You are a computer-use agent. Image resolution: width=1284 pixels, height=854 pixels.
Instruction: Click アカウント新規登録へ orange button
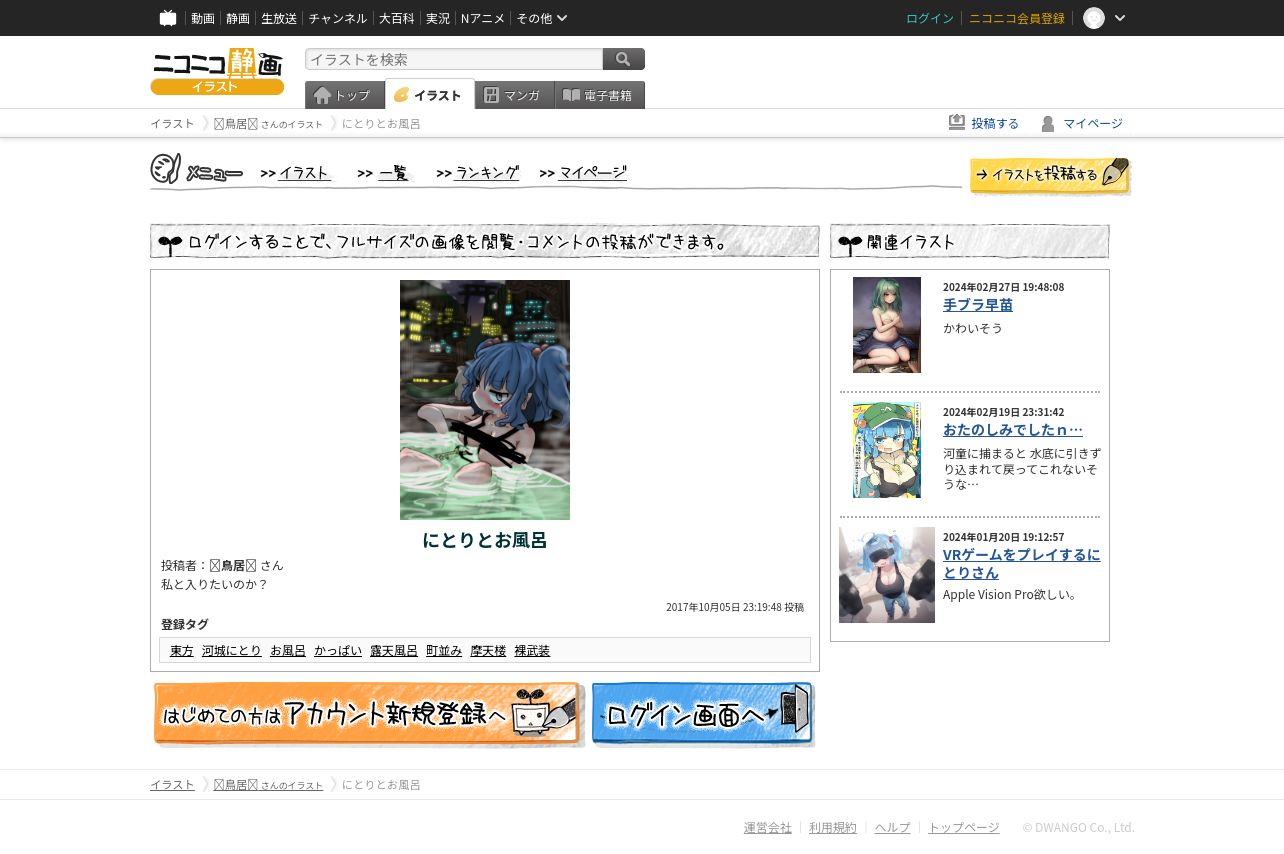(x=368, y=714)
